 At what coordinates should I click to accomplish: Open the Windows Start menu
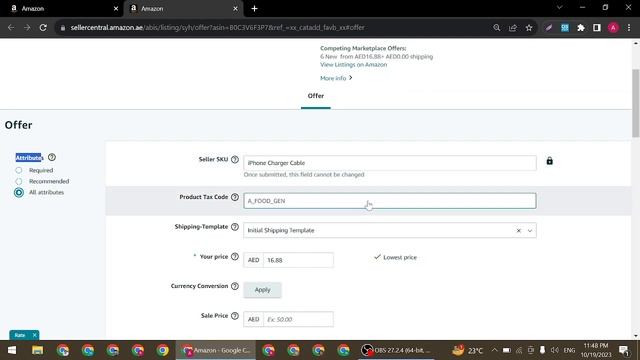(12, 350)
